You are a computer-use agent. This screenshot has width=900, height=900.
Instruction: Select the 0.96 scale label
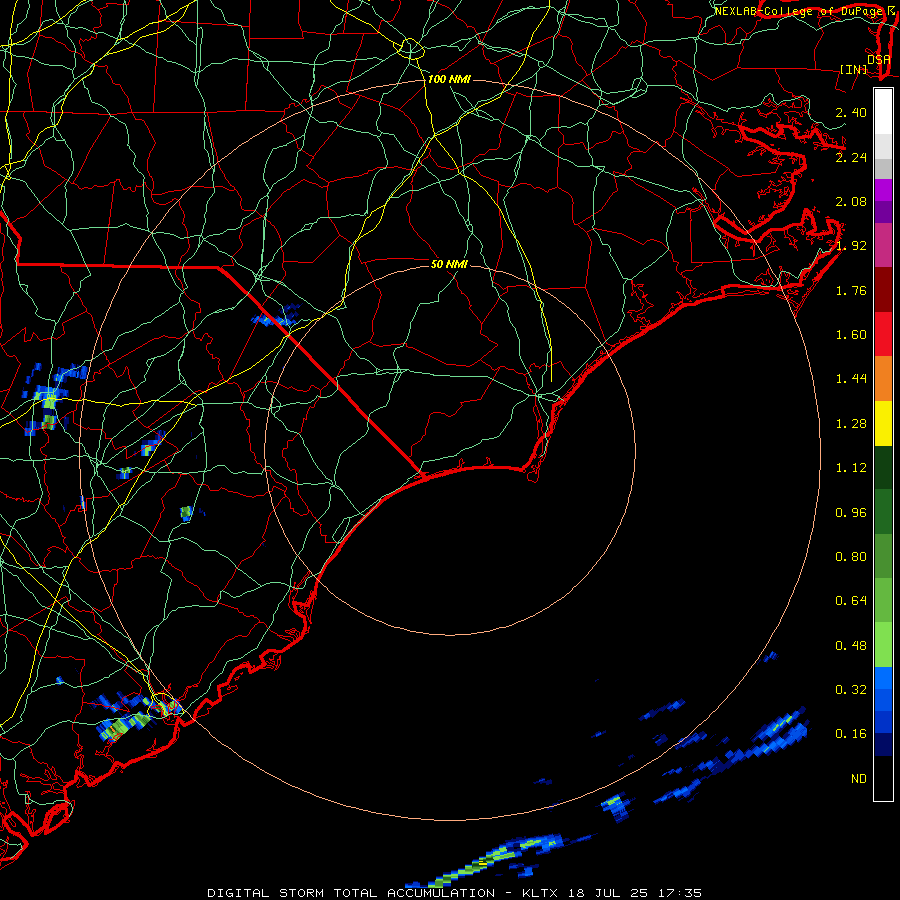[851, 513]
